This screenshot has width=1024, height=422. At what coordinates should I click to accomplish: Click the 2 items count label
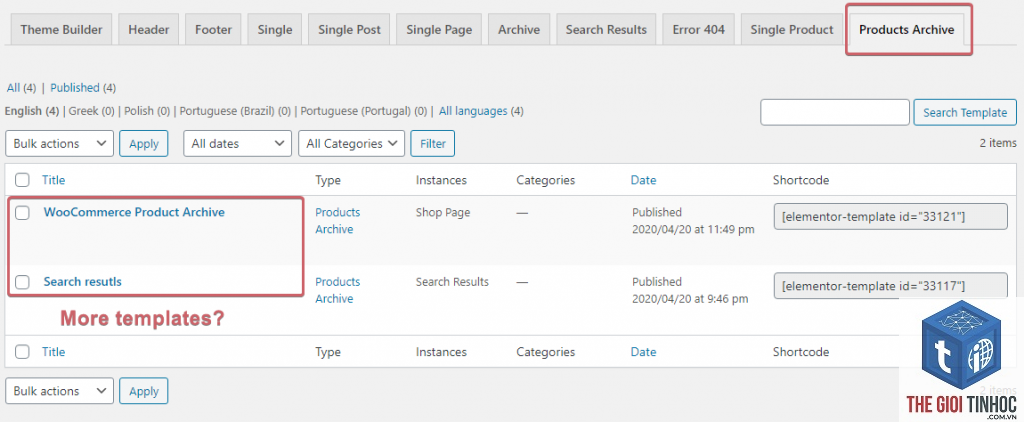[998, 143]
